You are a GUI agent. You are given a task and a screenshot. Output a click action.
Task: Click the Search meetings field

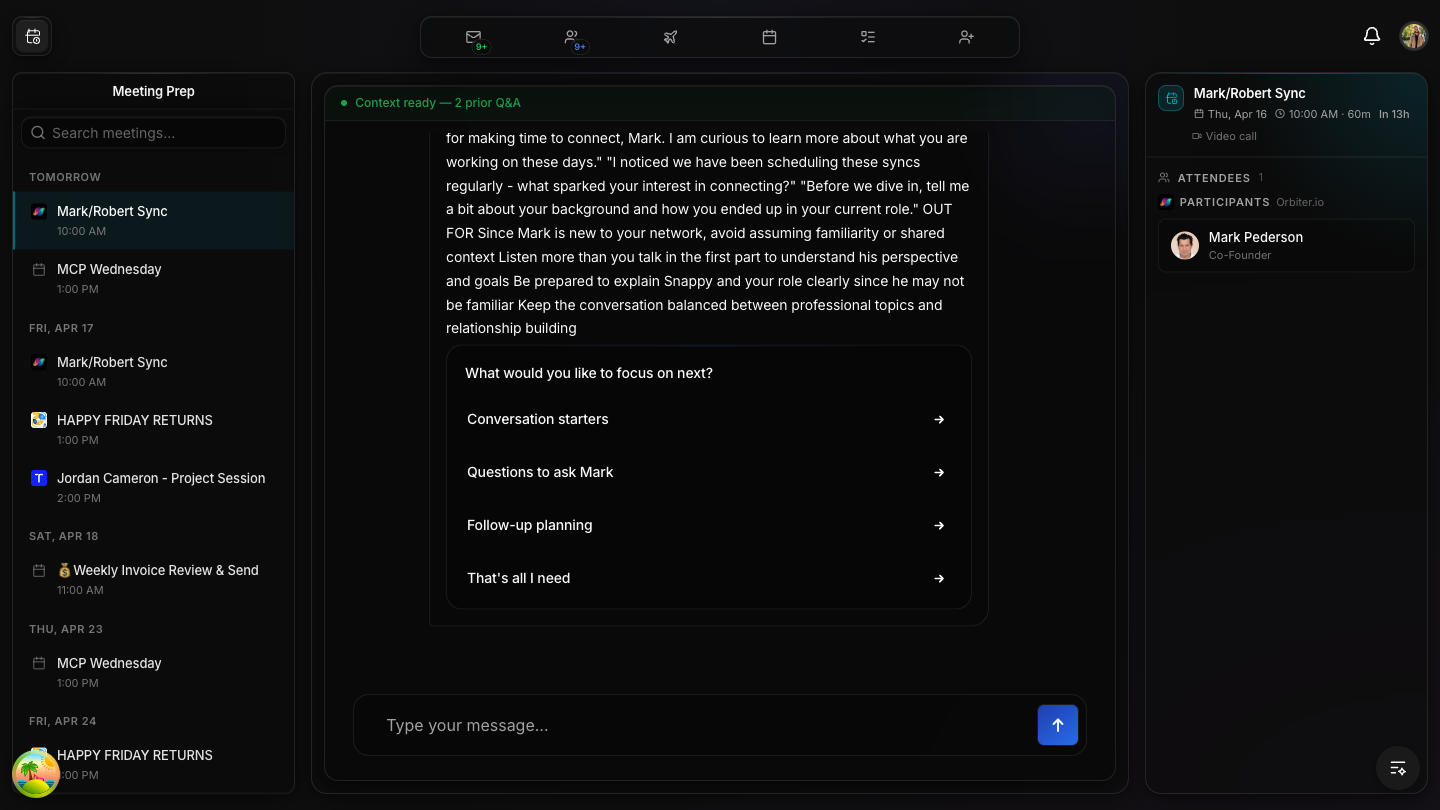(153, 132)
